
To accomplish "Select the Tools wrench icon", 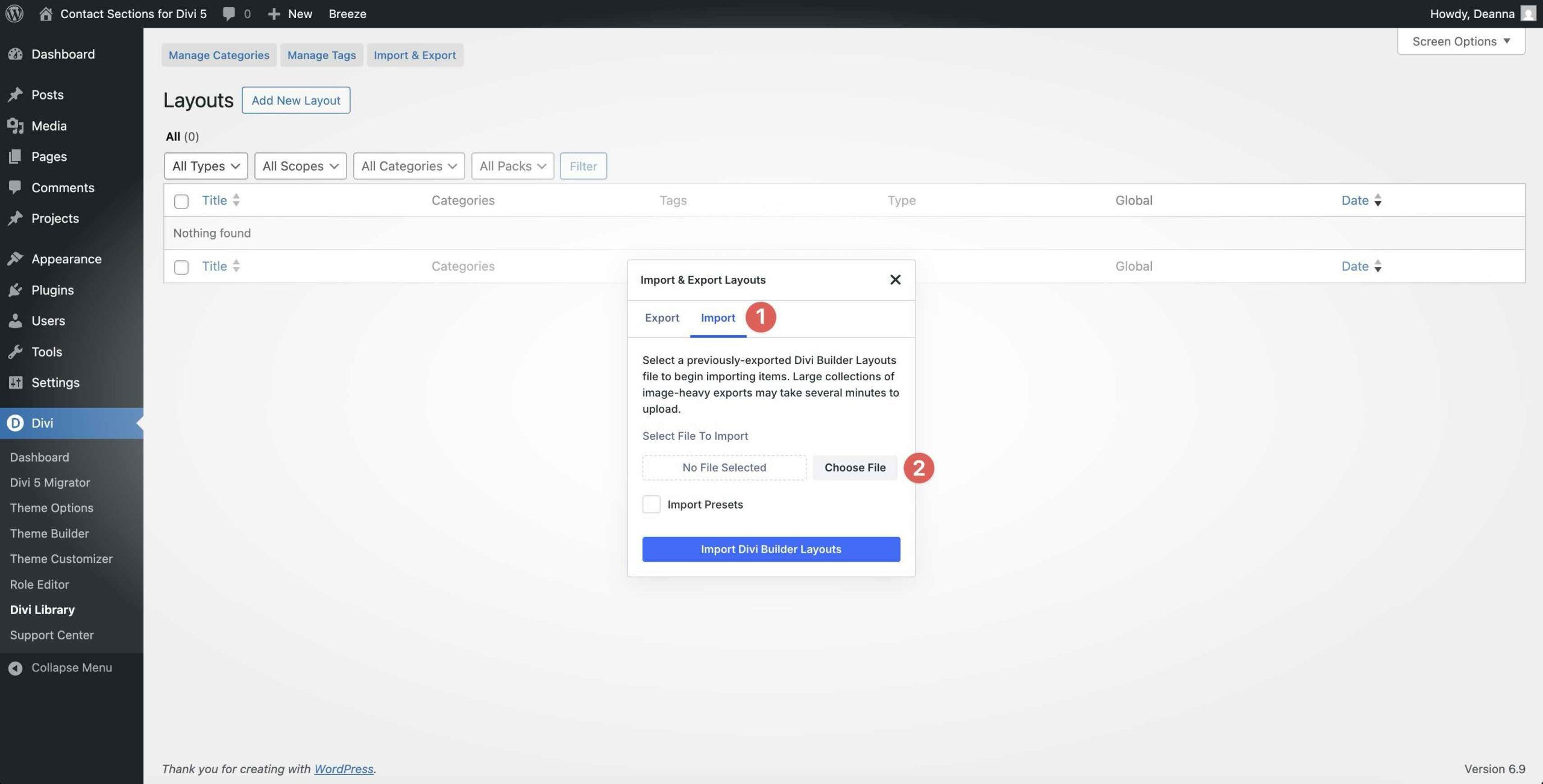I will click(16, 351).
